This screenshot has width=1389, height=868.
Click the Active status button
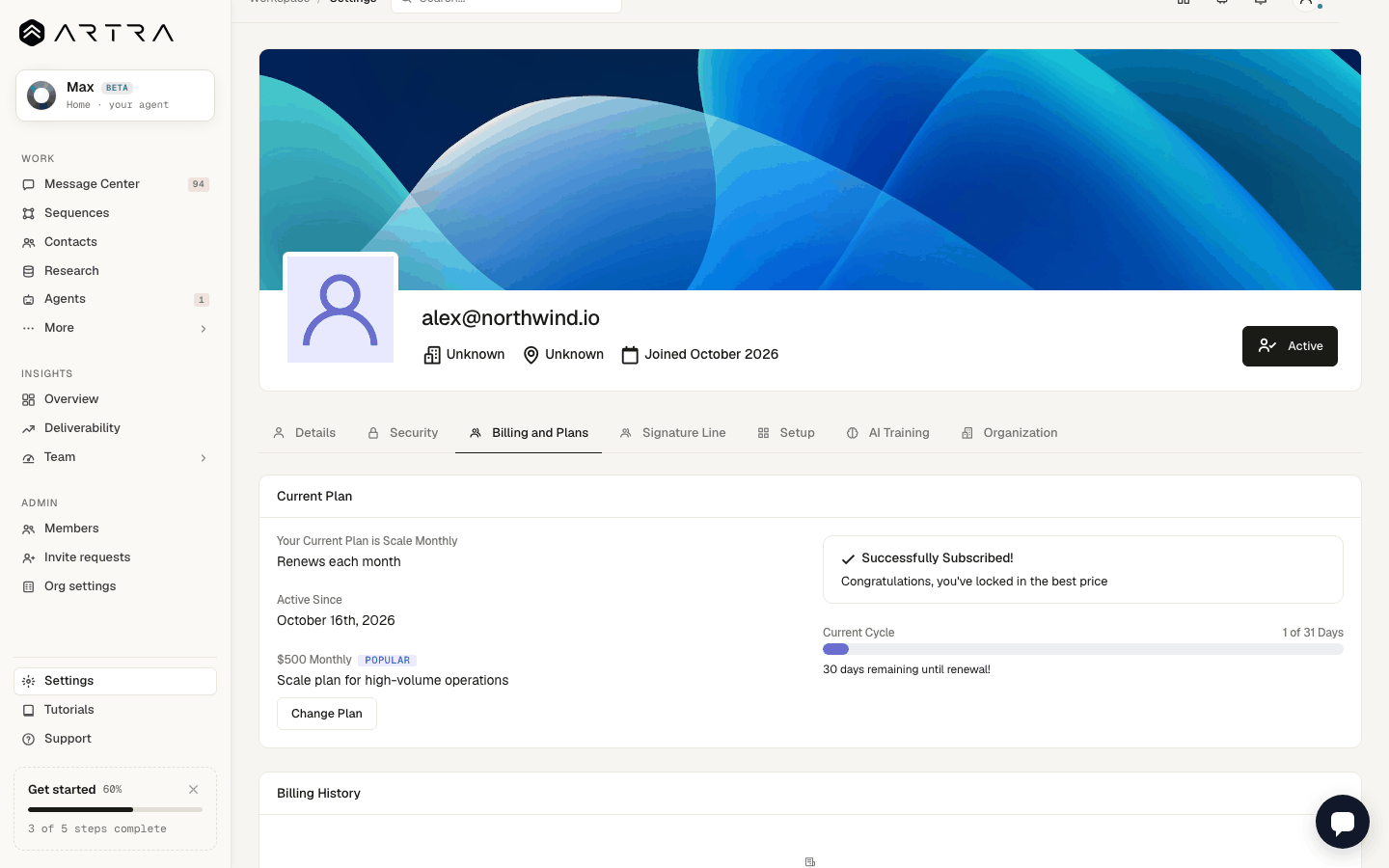(1290, 346)
